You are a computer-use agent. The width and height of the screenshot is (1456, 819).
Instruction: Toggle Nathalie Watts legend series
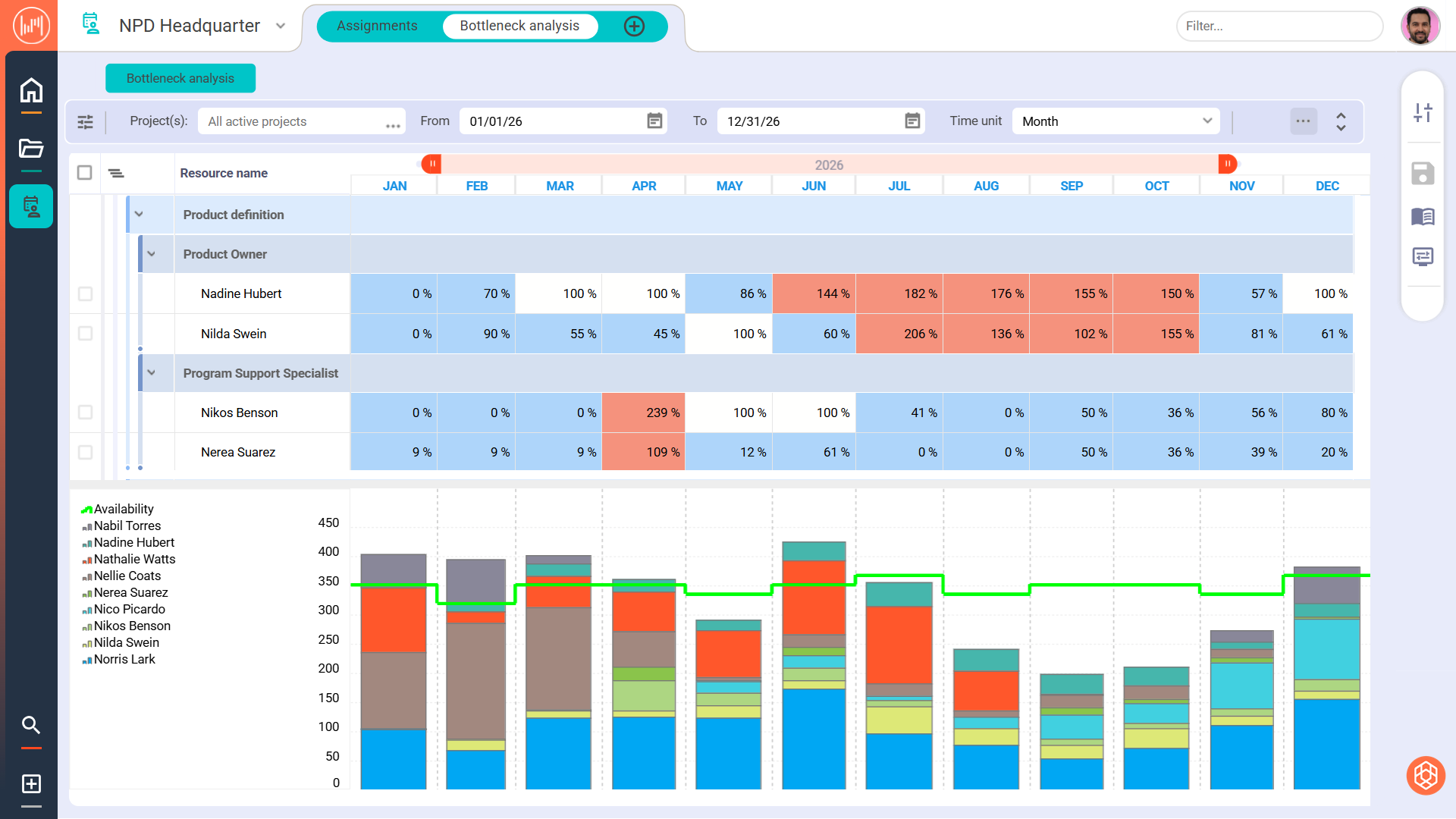tap(129, 560)
